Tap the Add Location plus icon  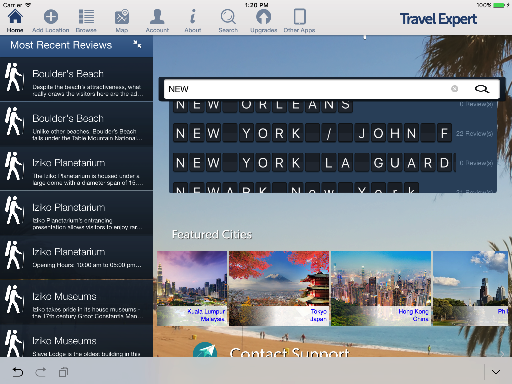51,20
